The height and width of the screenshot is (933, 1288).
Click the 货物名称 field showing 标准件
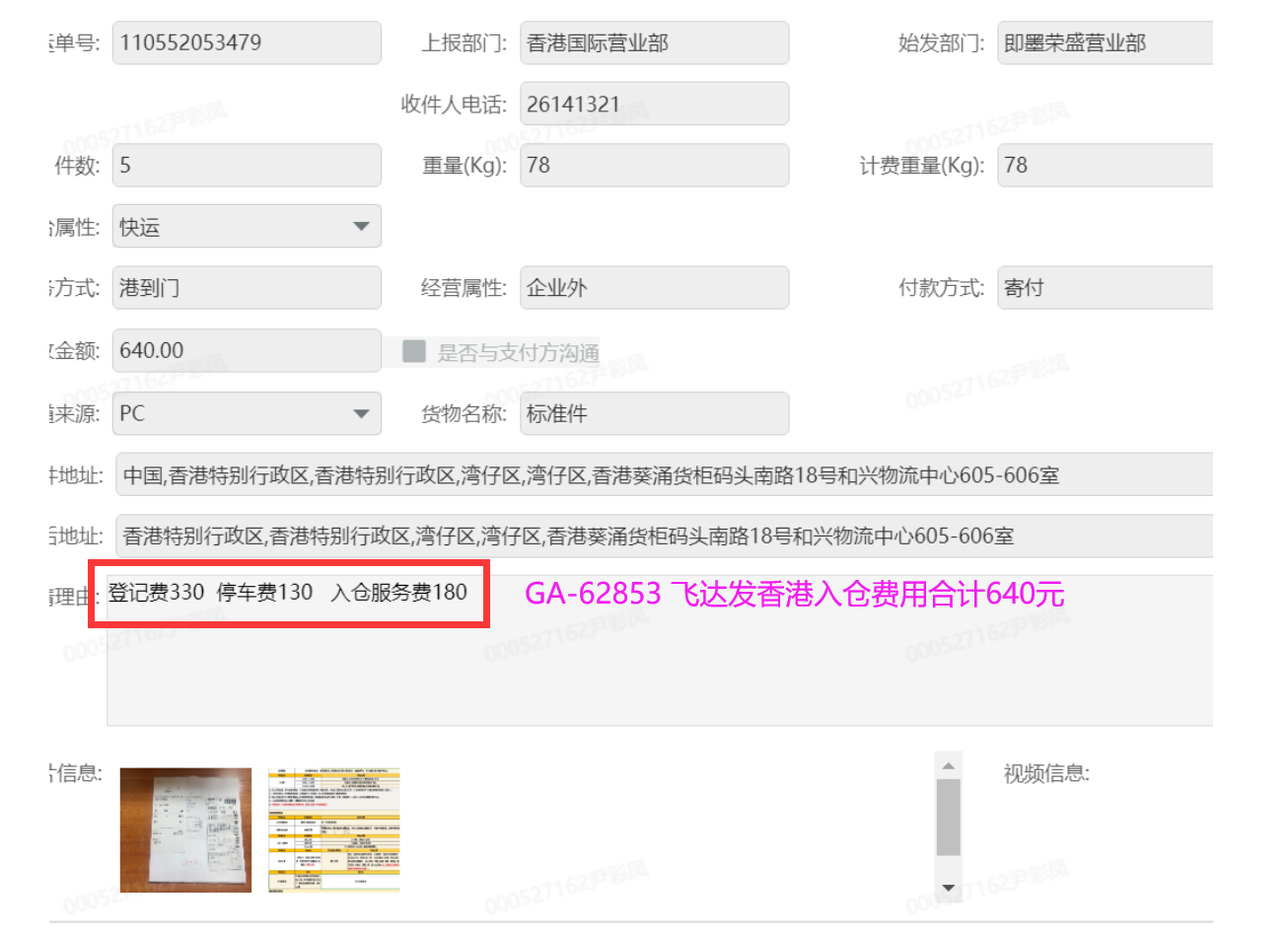click(x=654, y=414)
